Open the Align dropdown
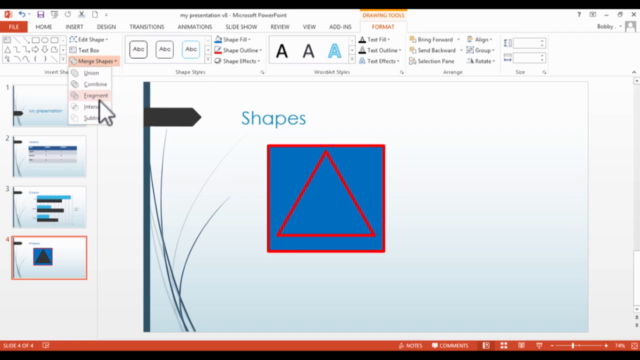This screenshot has height=360, width=640. (480, 40)
